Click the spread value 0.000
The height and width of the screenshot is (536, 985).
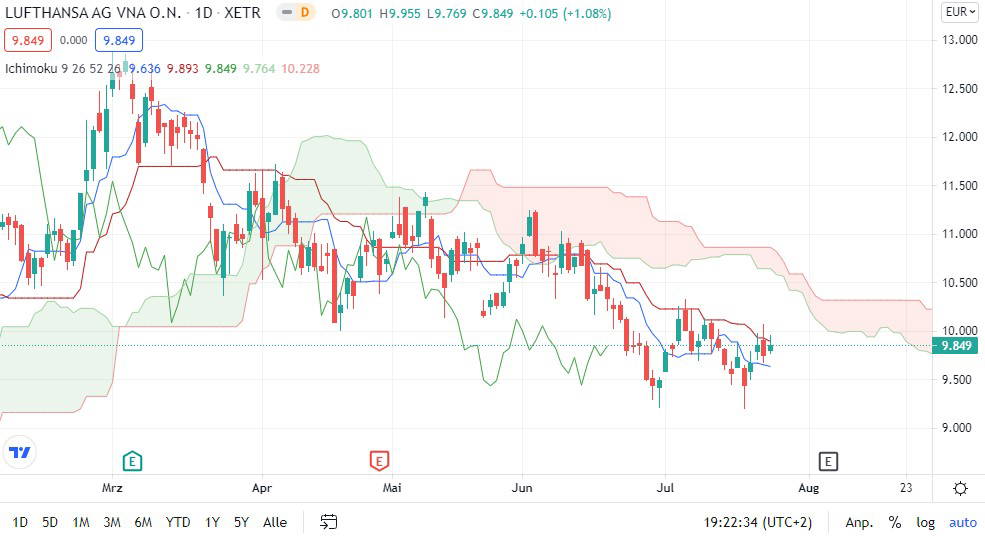73,40
